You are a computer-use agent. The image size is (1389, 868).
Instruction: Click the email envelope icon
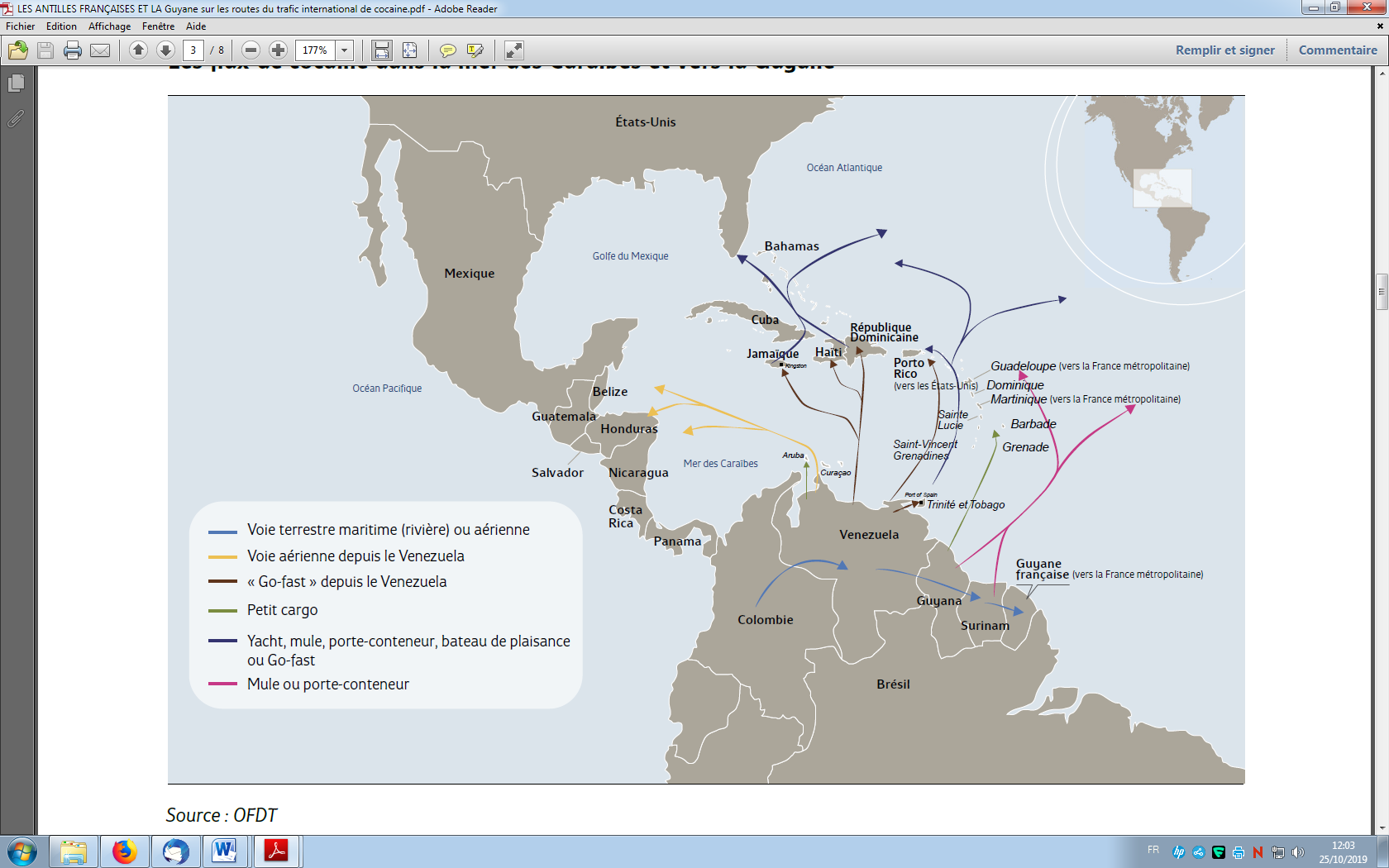[x=100, y=50]
